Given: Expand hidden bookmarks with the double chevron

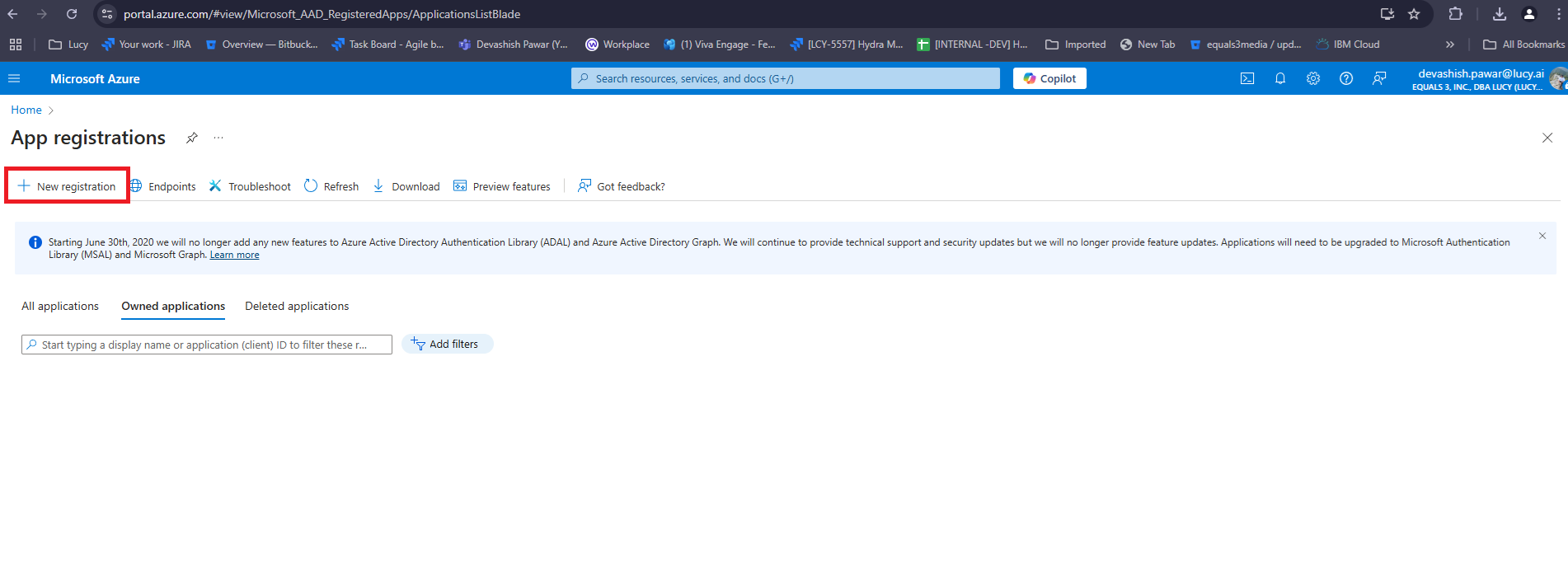Looking at the screenshot, I should coord(1450,45).
